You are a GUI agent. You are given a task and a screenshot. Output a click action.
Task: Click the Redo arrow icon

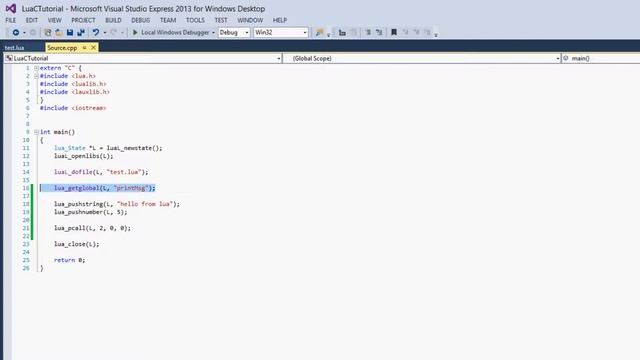(113, 32)
